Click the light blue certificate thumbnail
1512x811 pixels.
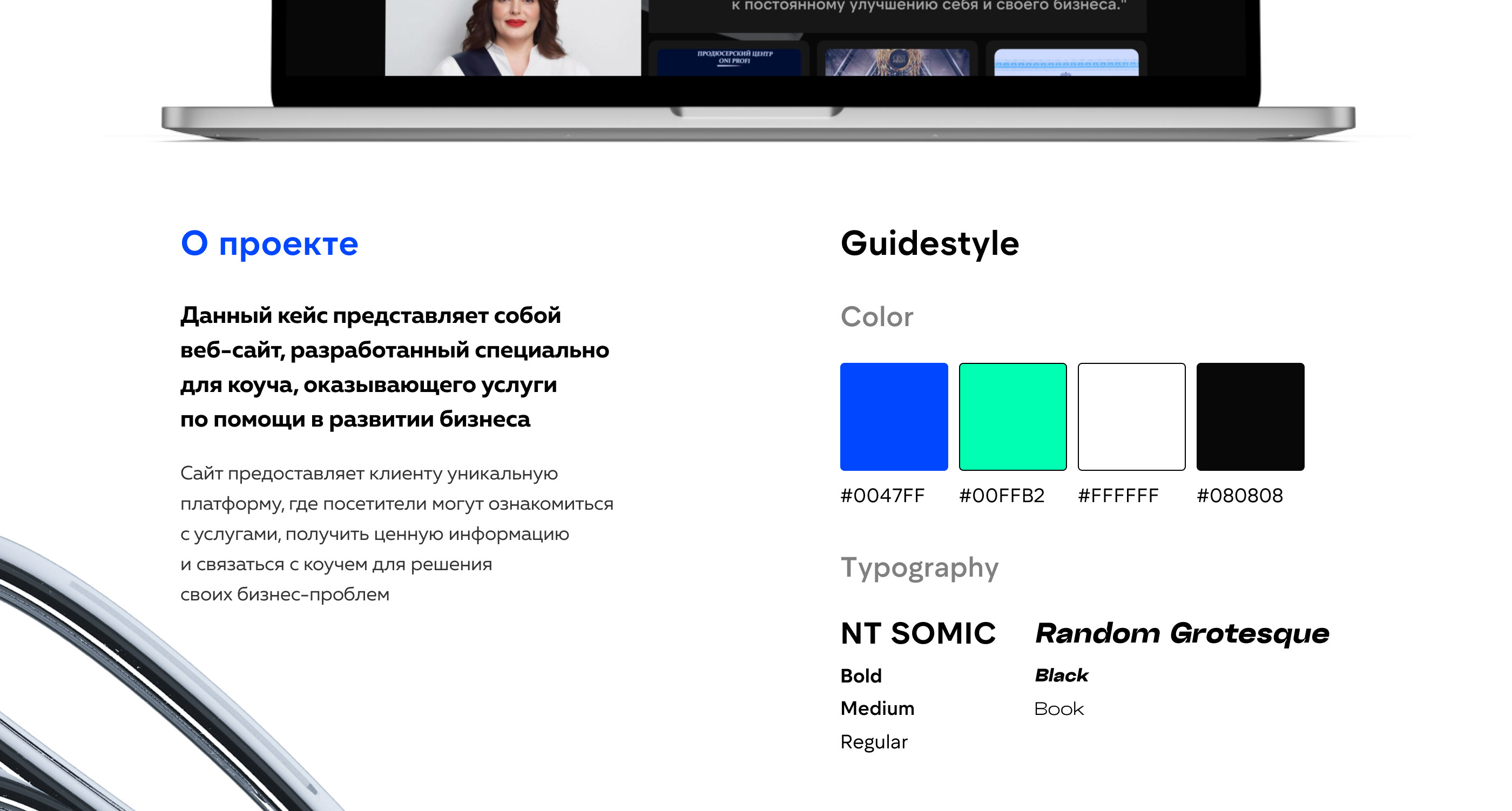click(1066, 62)
